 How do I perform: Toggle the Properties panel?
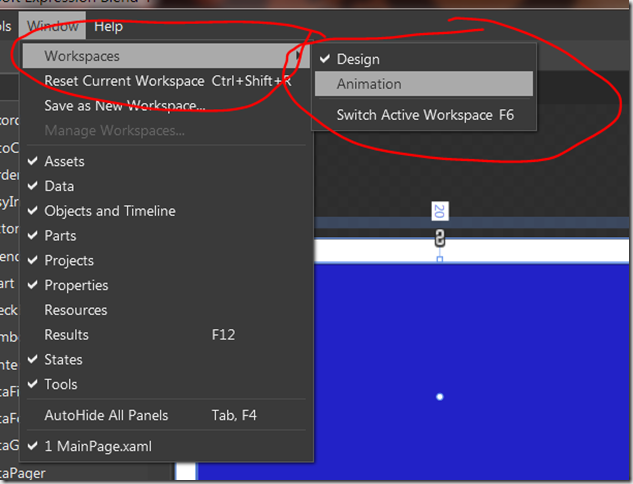(x=165, y=285)
